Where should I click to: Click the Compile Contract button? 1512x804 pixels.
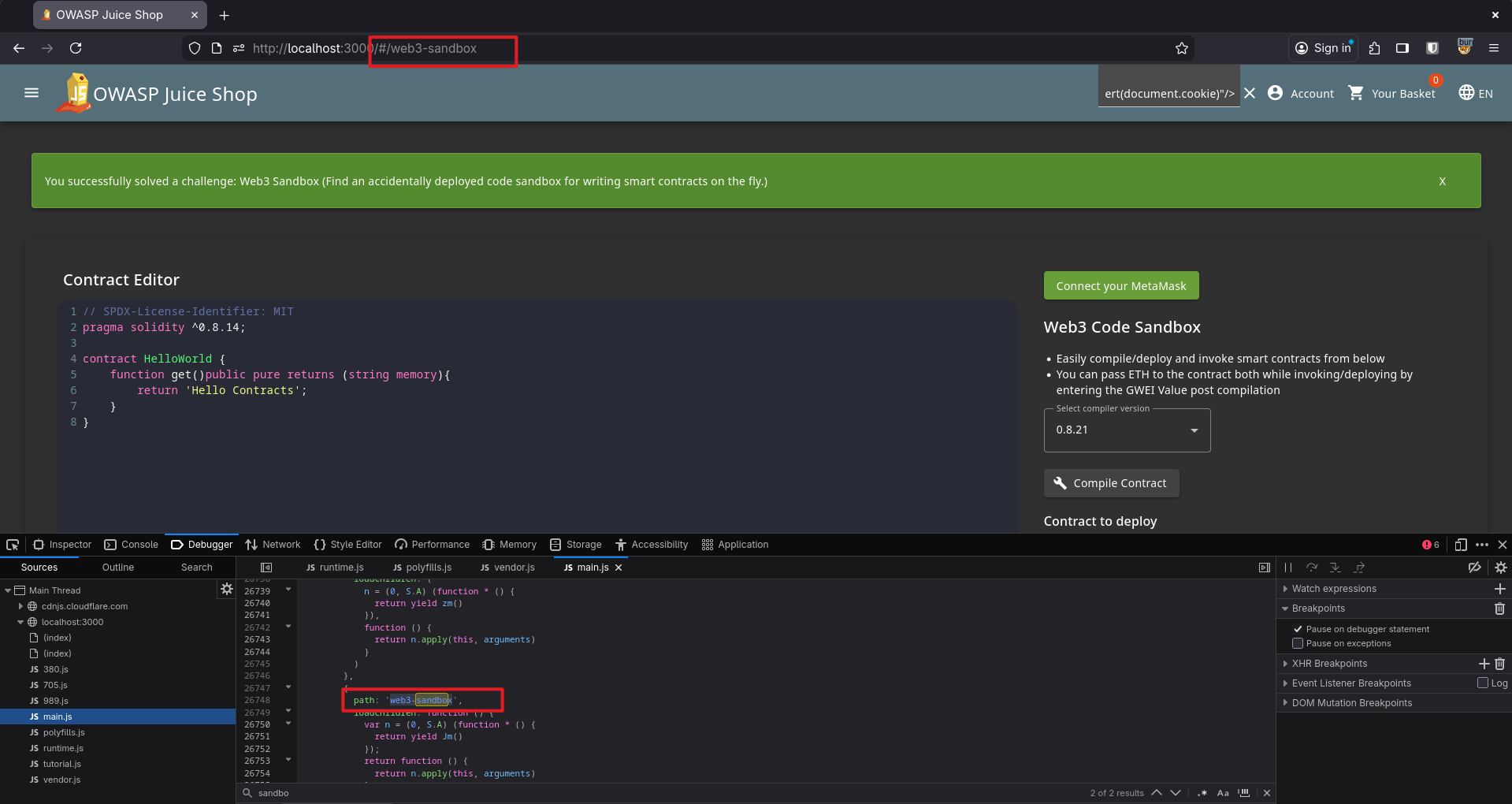[1111, 483]
